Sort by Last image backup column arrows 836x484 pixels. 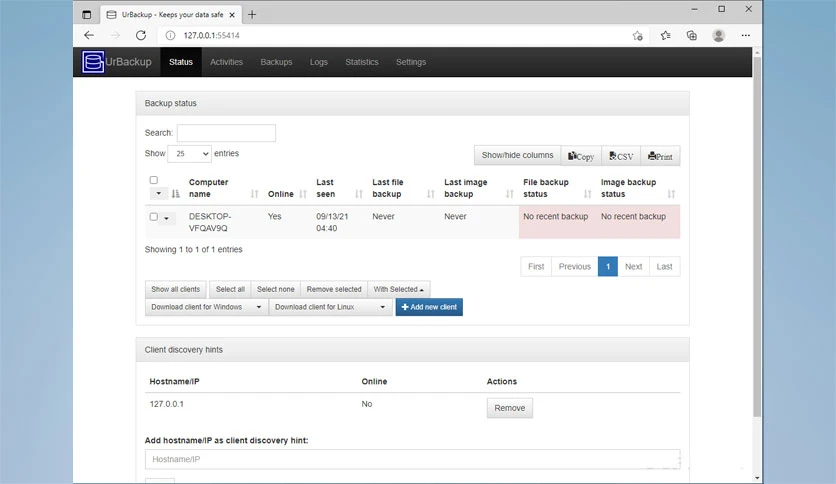point(510,194)
